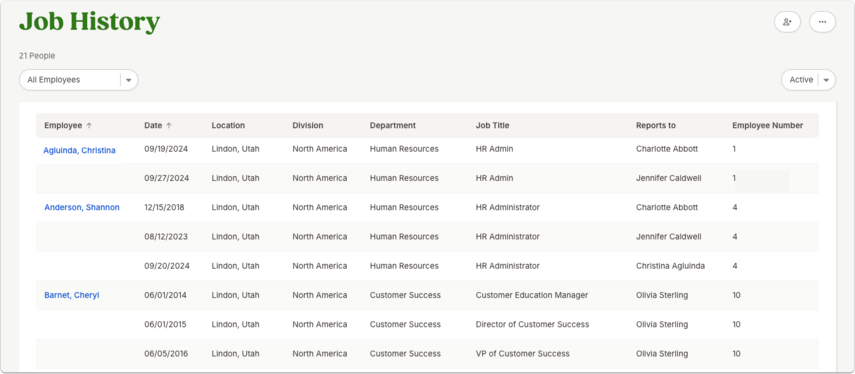
Task: Click Customer Success department in 06/01/2015 row
Action: [x=405, y=324]
